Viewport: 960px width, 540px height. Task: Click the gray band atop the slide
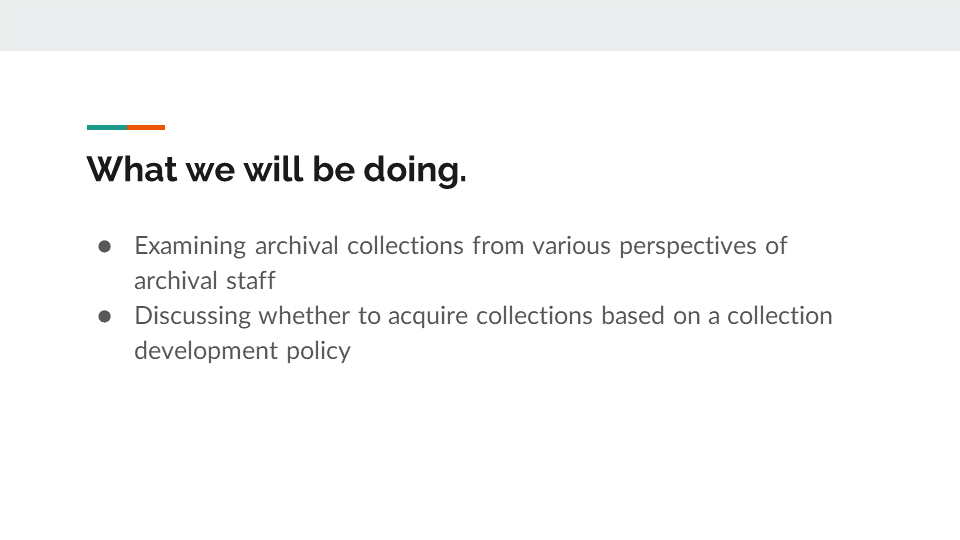(480, 25)
